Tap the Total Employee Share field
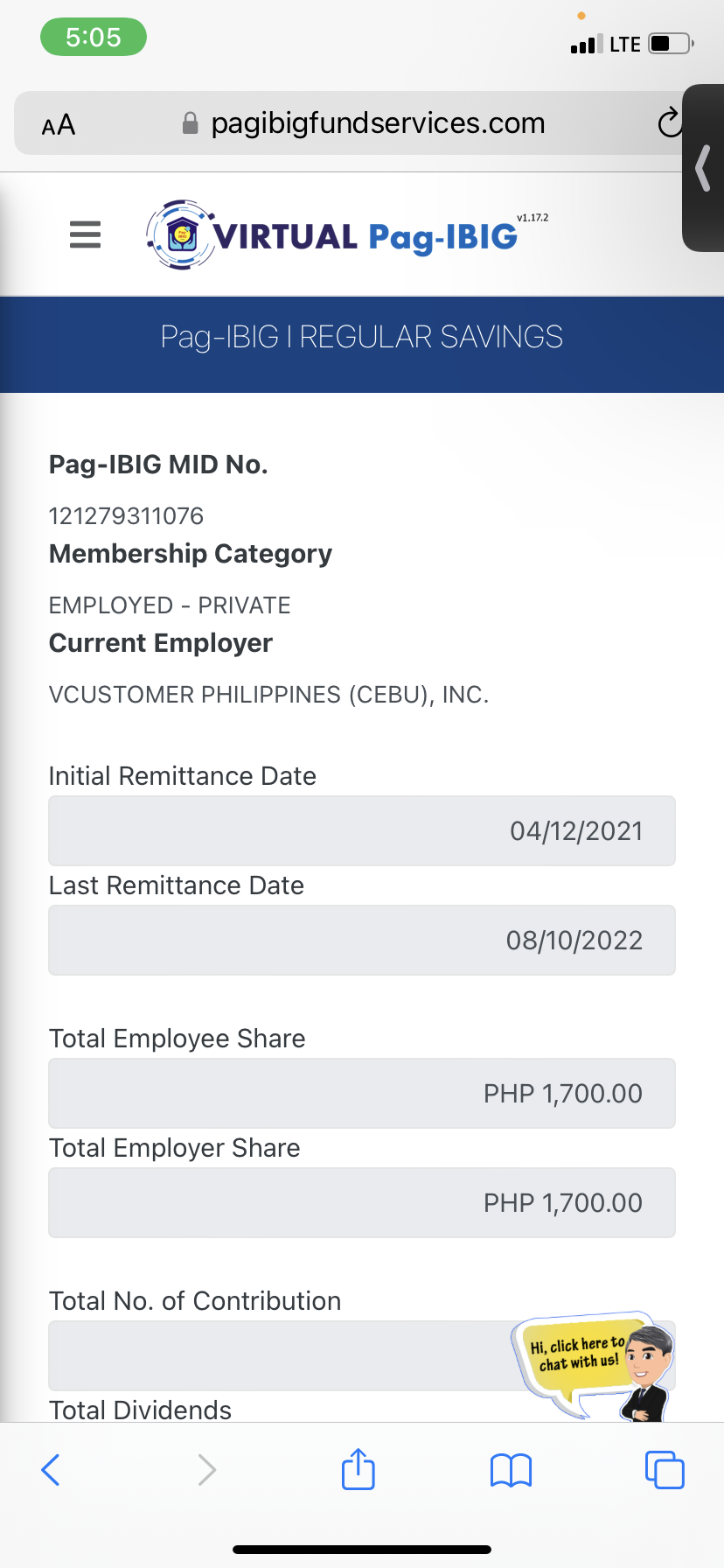Viewport: 724px width, 1568px height. point(362,1093)
